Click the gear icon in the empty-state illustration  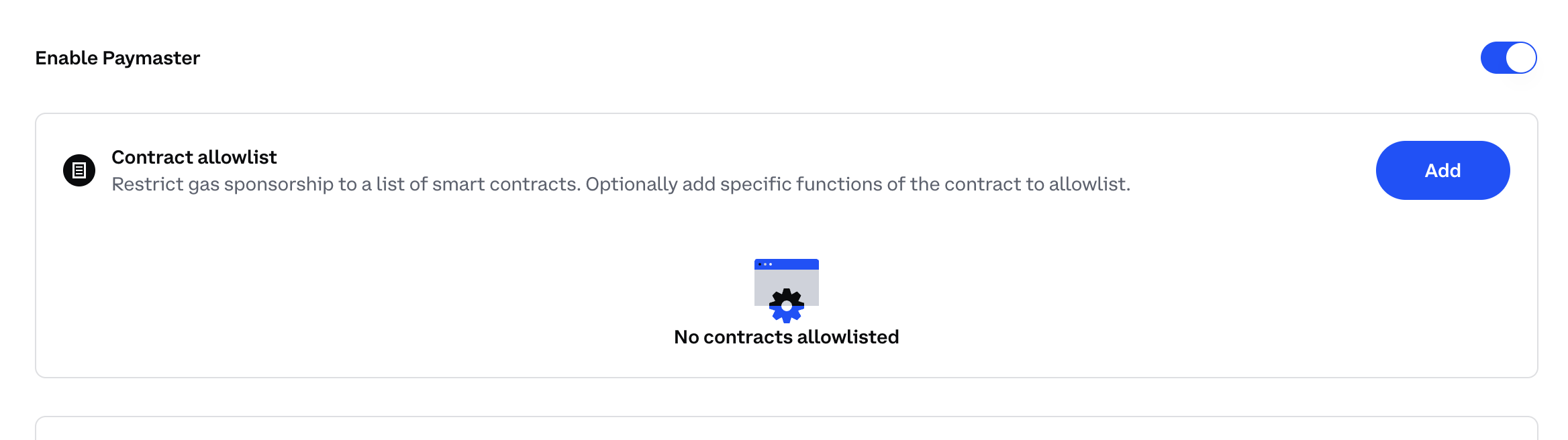[787, 306]
